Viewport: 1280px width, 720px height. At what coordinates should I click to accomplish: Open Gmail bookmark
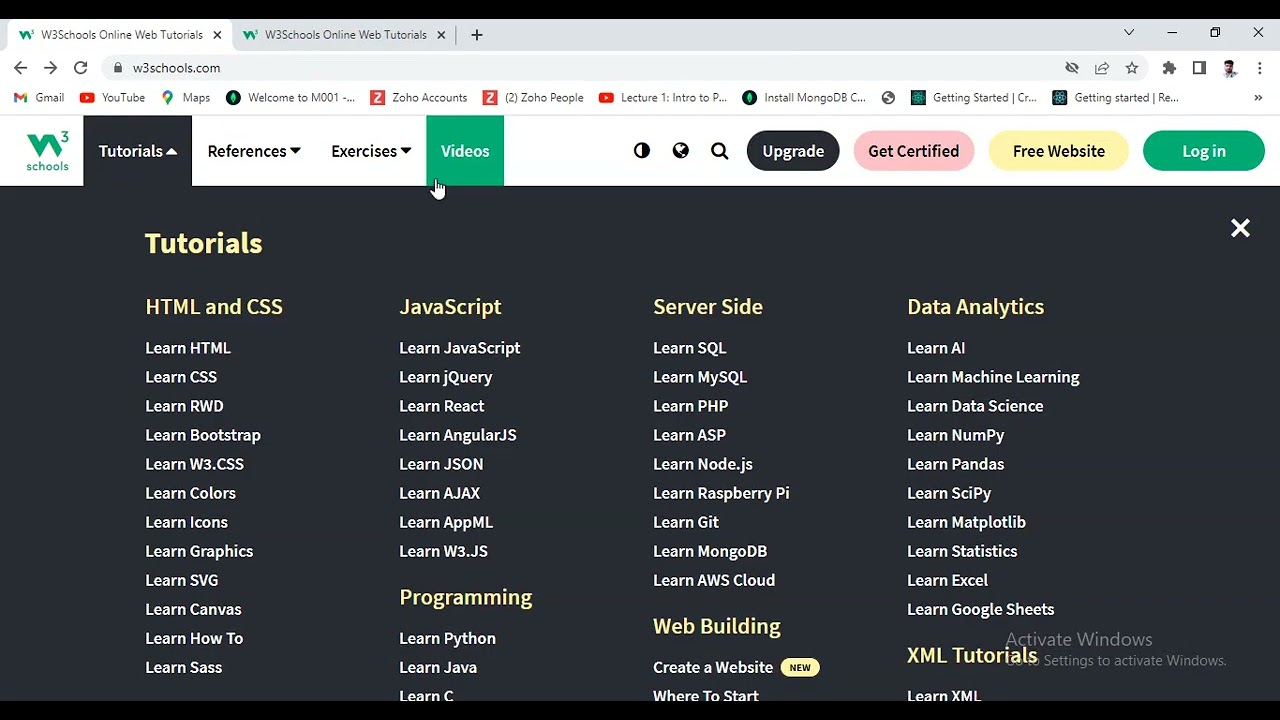coord(39,98)
